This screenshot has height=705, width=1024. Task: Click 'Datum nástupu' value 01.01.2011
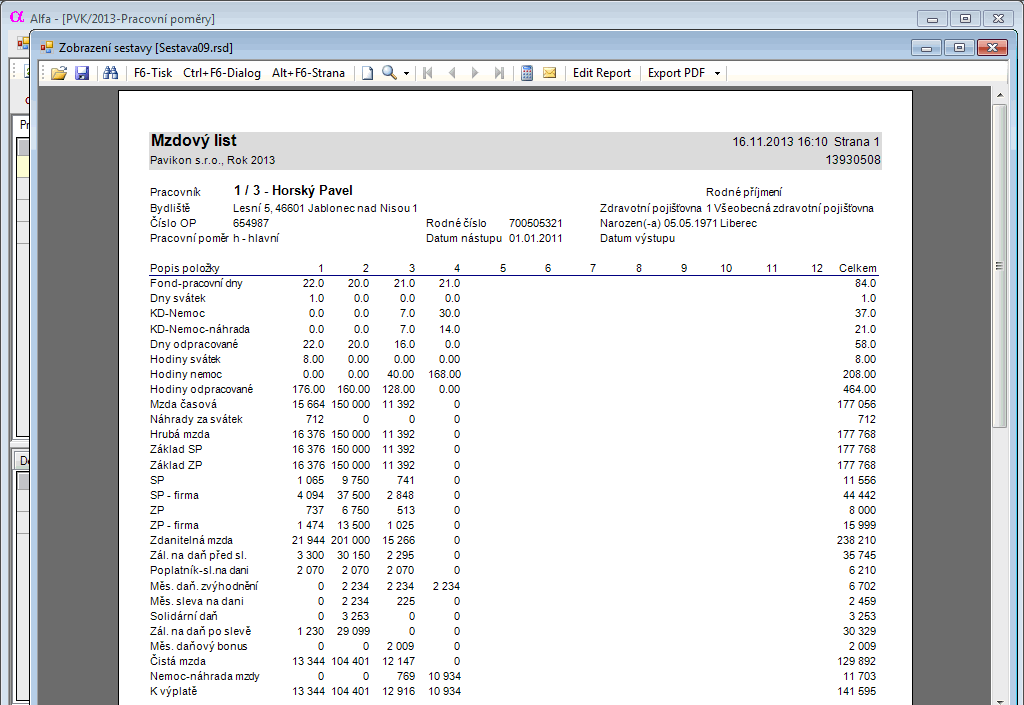coord(536,238)
